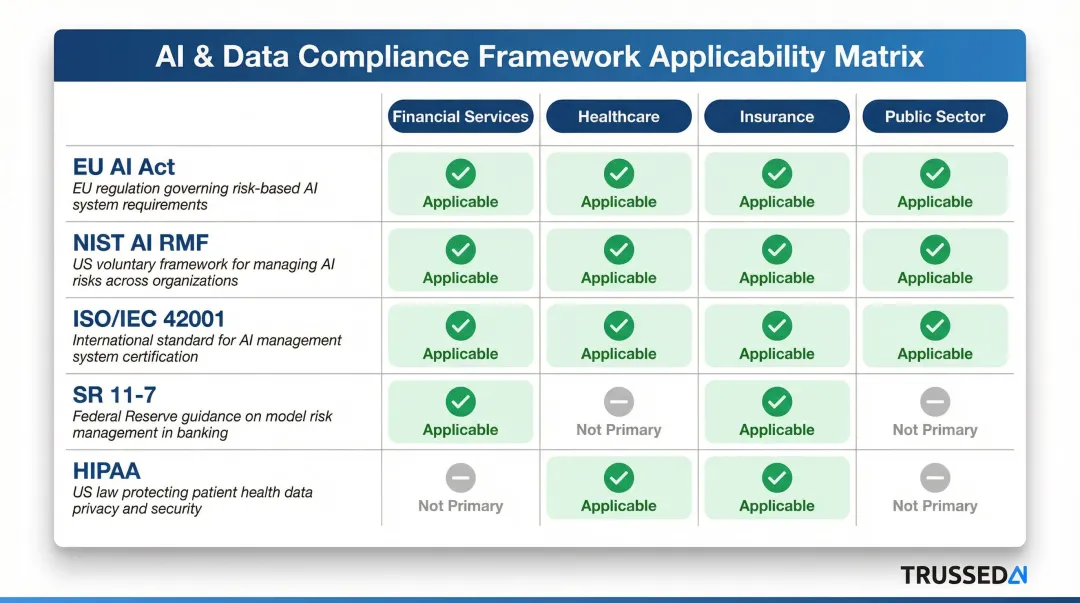
Task: Click the blue title bar gradient strip
Action: tap(540, 57)
